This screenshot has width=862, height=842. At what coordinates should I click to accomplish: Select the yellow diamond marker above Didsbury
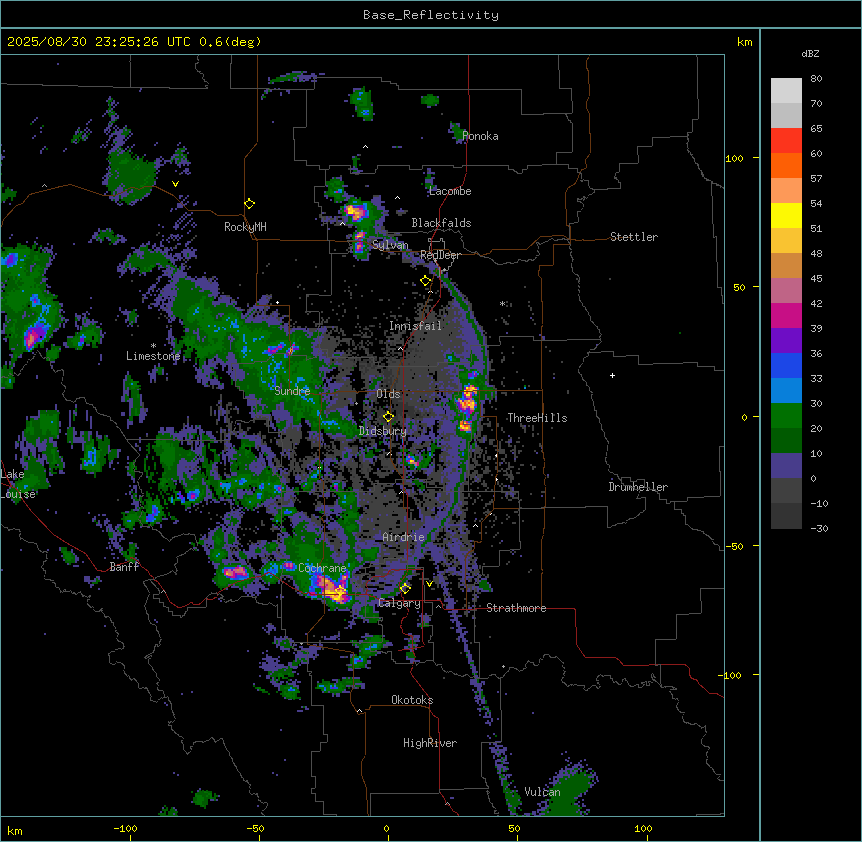coord(388,416)
